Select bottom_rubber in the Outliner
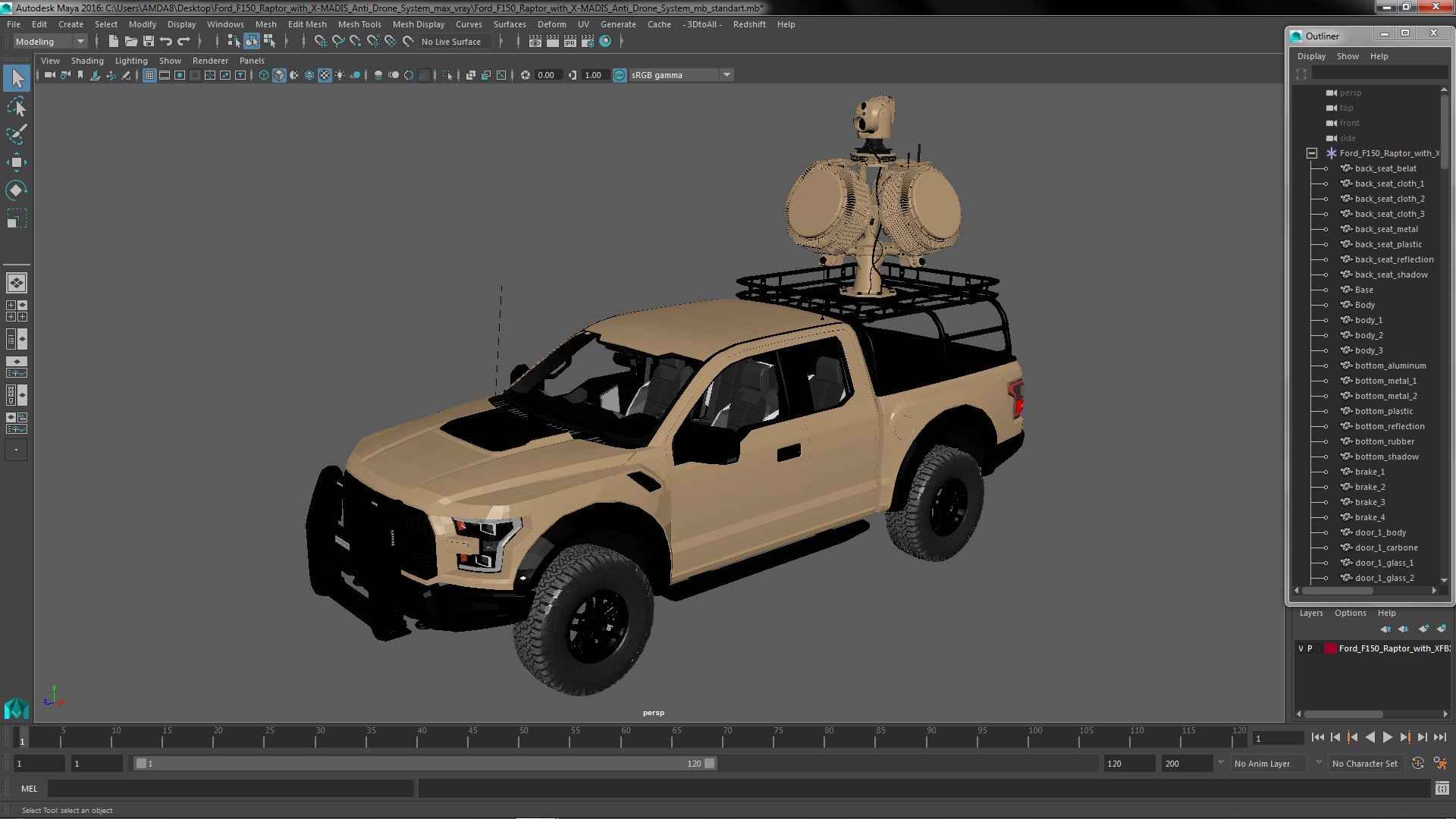This screenshot has height=819, width=1456. [x=1385, y=441]
